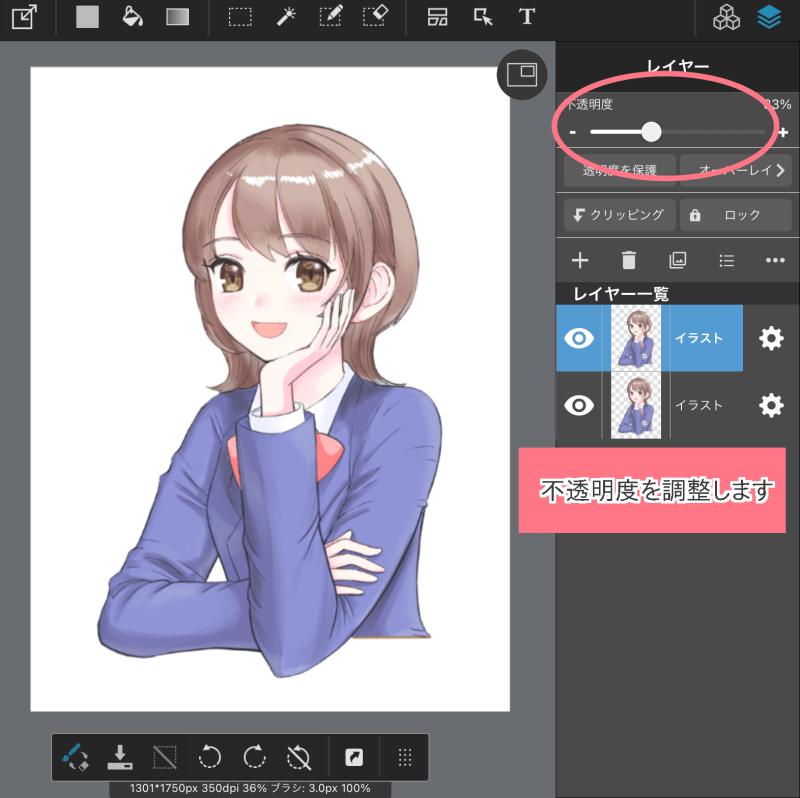800x798 pixels.
Task: Select the magic wand tool
Action: [x=285, y=17]
